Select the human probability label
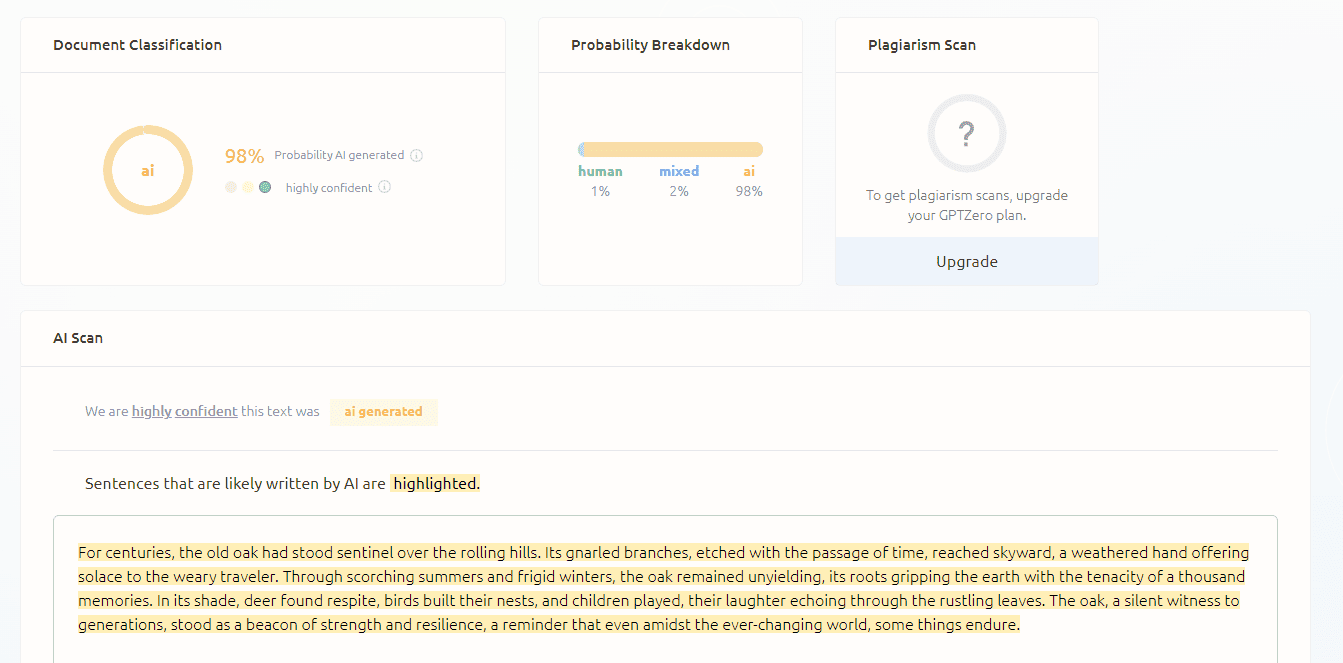Image resolution: width=1343 pixels, height=663 pixels. (600, 171)
